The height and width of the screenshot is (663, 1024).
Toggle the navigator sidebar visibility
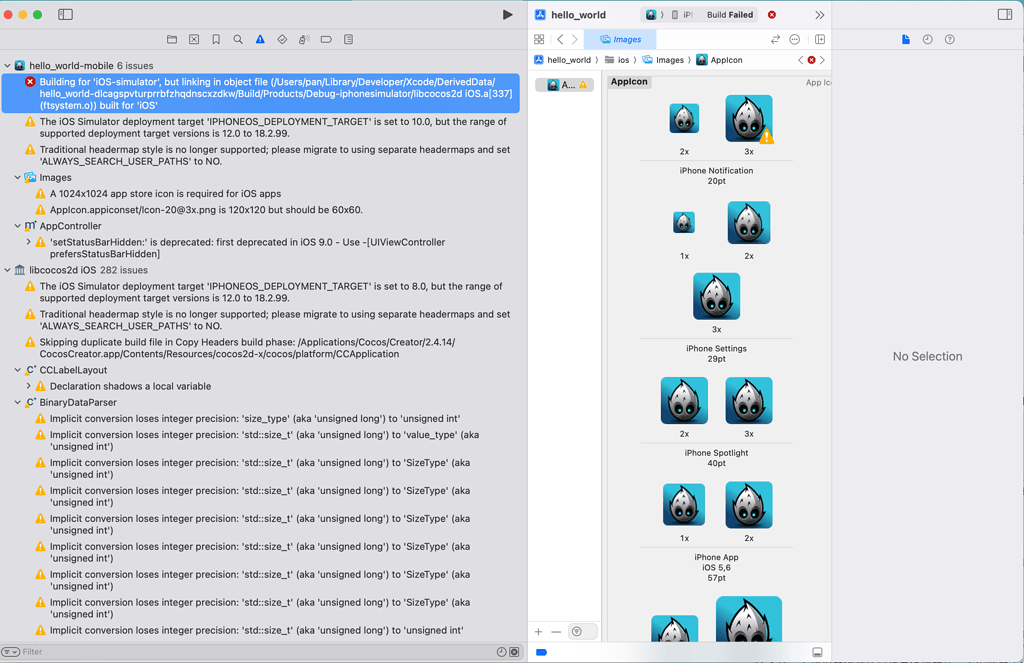pos(65,14)
